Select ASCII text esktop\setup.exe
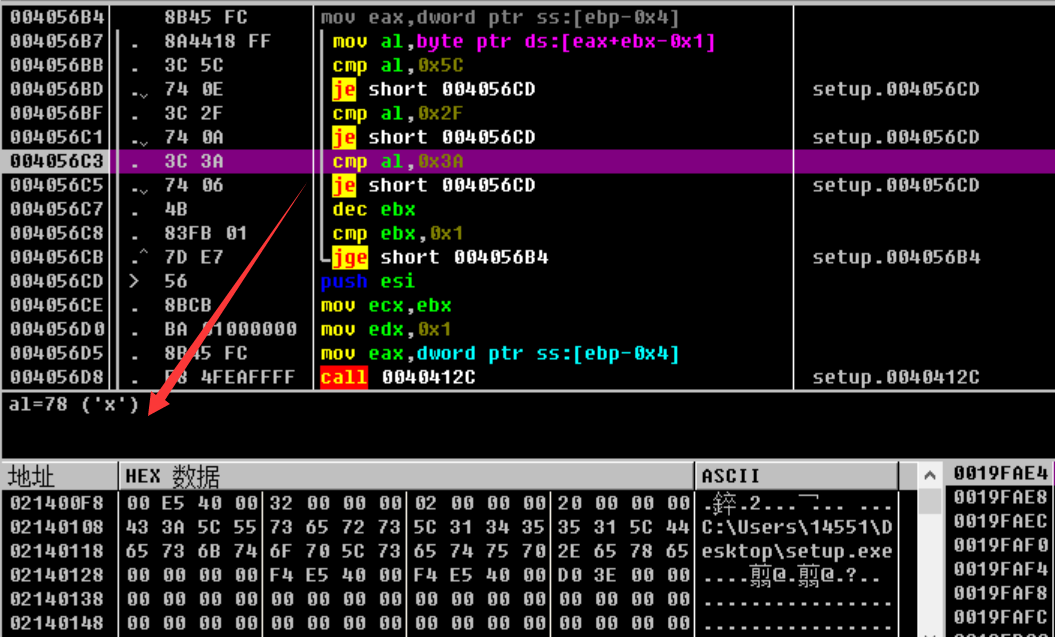The height and width of the screenshot is (637, 1055). tap(797, 552)
